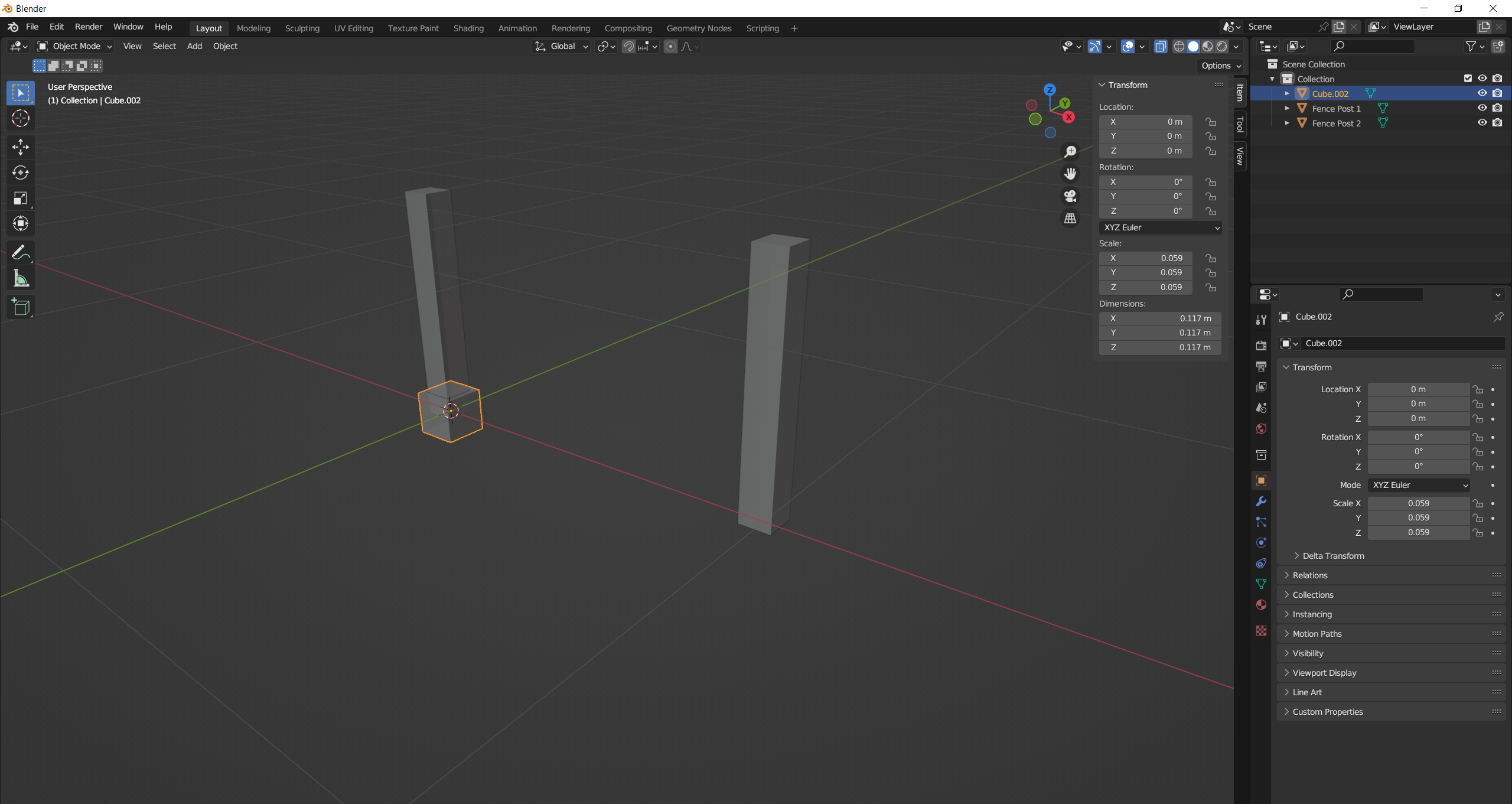Activate the Scale tool
The width and height of the screenshot is (1512, 804).
click(x=21, y=198)
